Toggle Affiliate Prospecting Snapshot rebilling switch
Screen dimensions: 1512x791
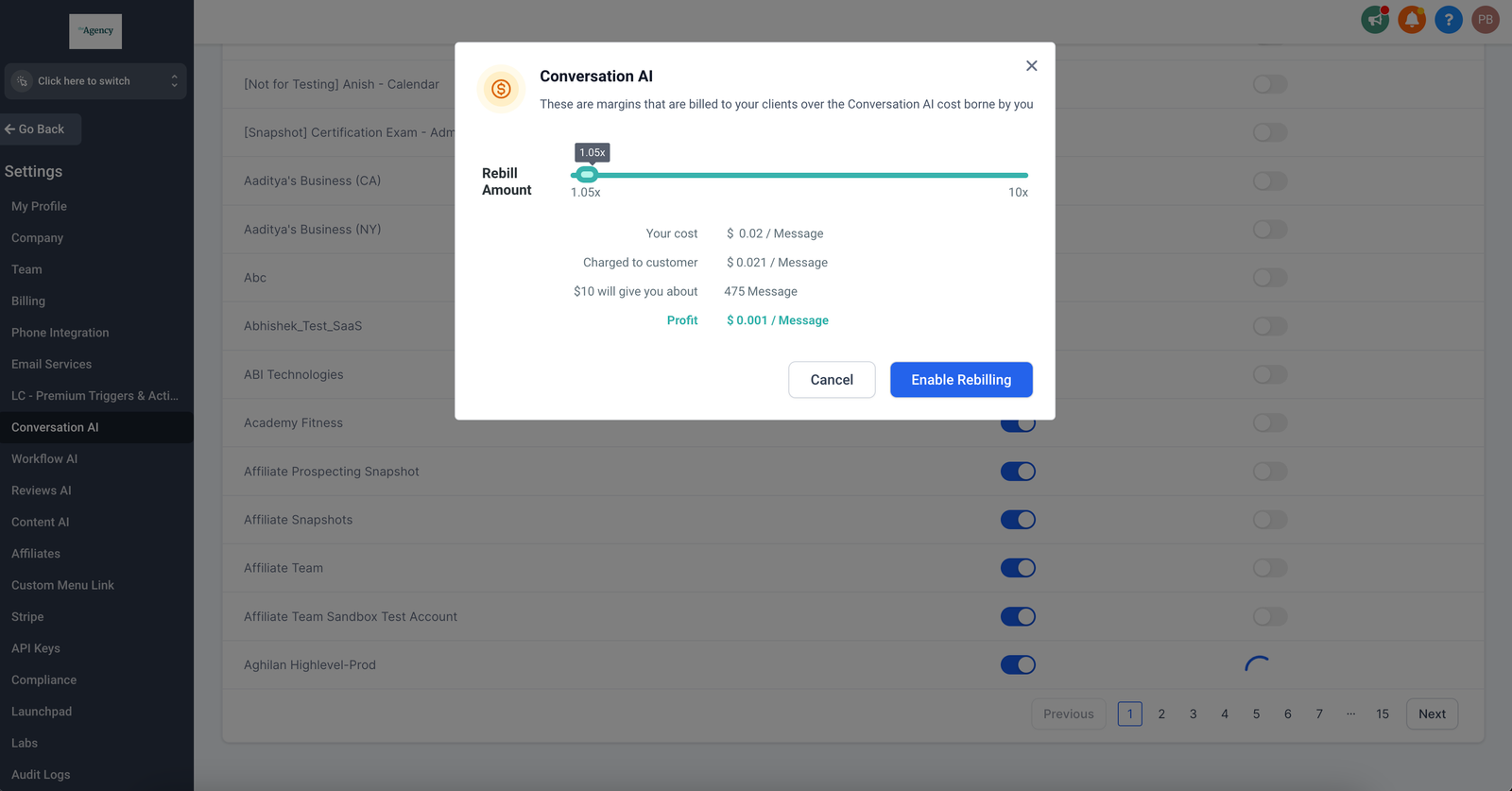pos(1269,472)
